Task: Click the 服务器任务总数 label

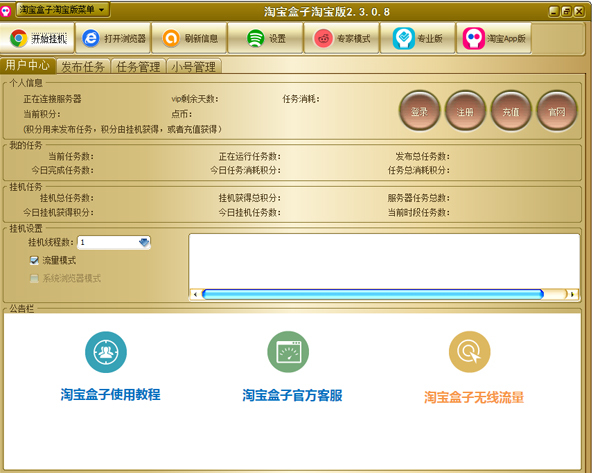Action: coord(418,198)
